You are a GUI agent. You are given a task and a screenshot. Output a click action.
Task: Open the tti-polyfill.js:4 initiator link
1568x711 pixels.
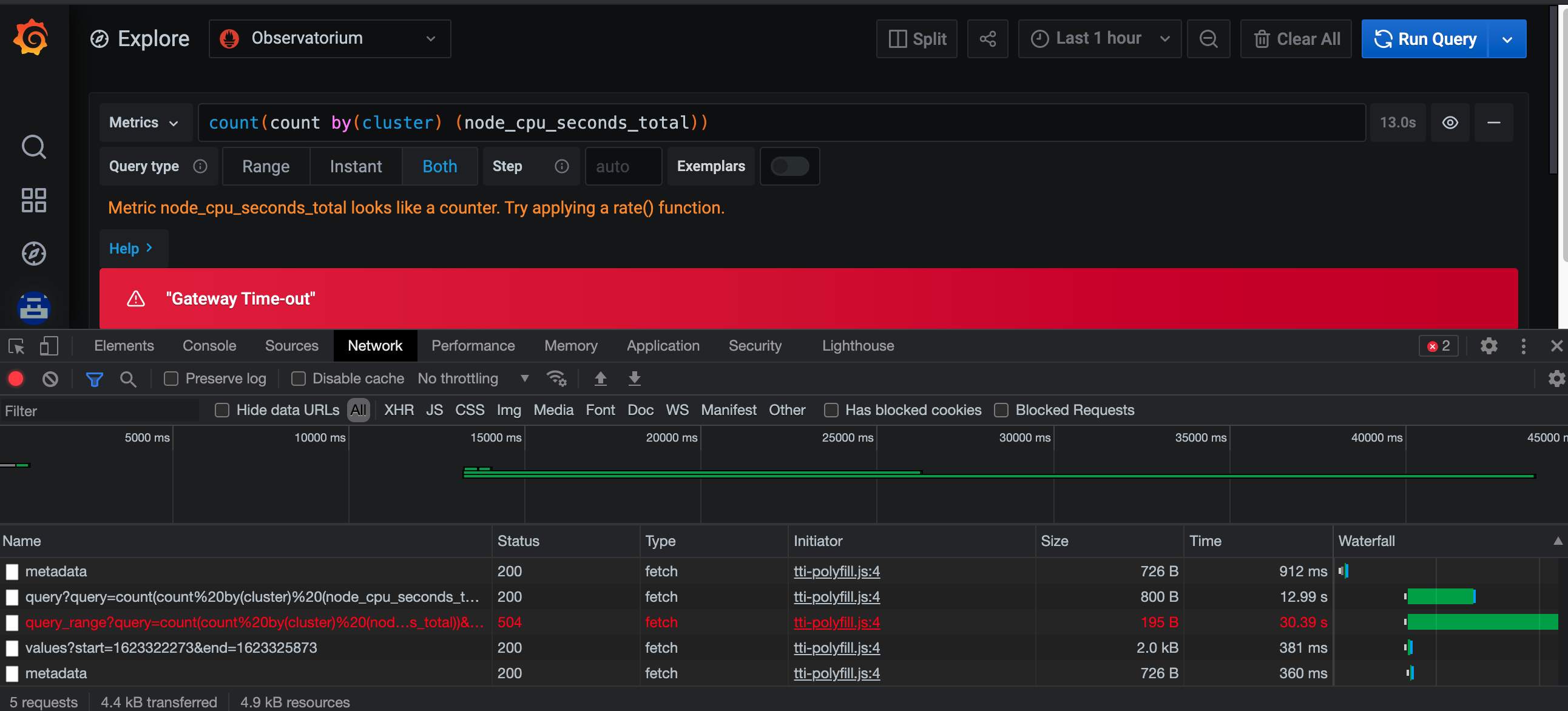[x=836, y=571]
